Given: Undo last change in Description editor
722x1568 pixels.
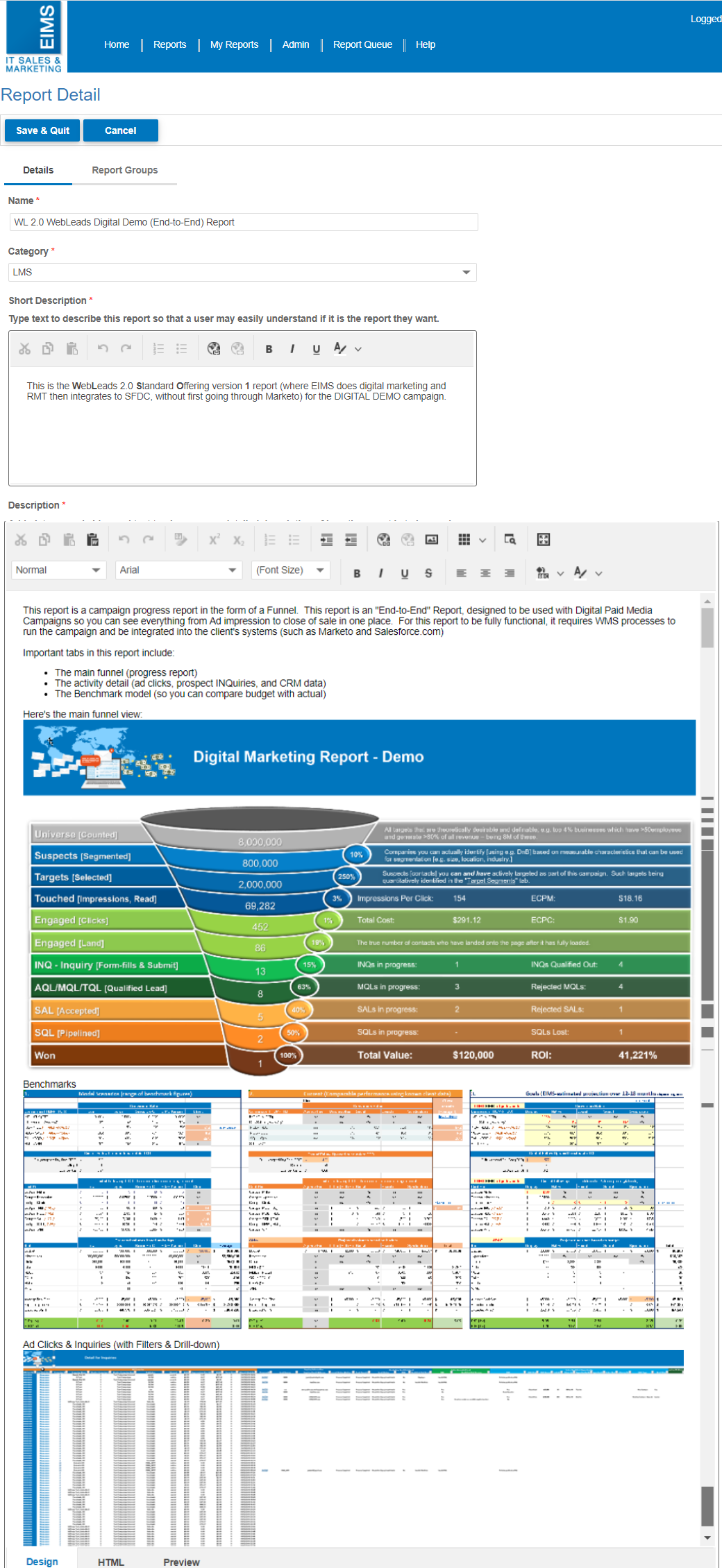Looking at the screenshot, I should (124, 540).
